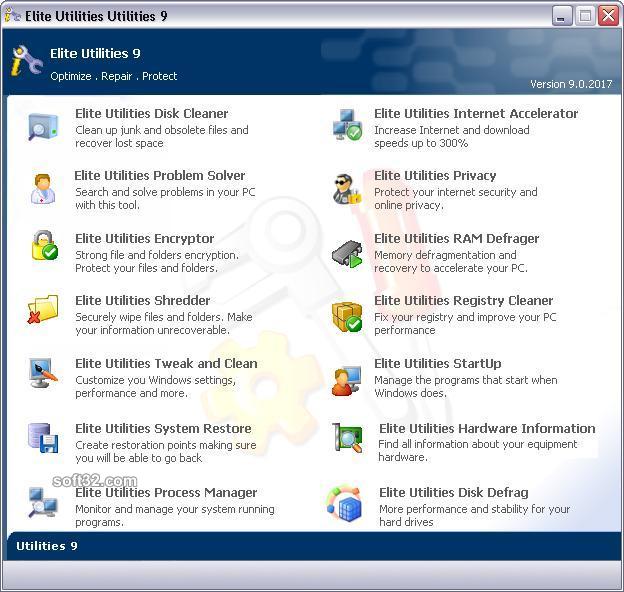This screenshot has height=592, width=624.
Task: Click the Process Manager computers icon
Action: coord(43,502)
